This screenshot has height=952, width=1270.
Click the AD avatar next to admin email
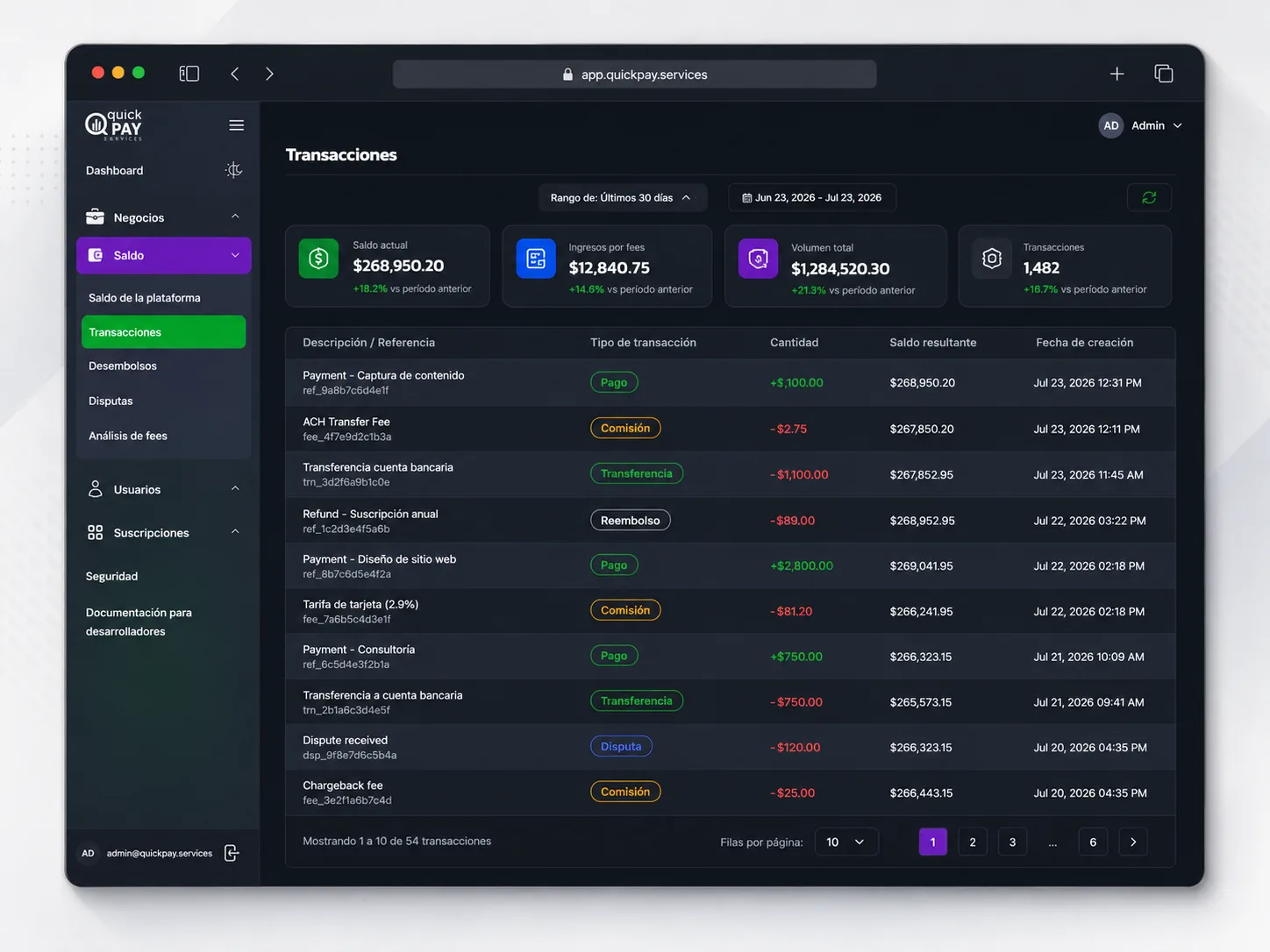pyautogui.click(x=88, y=853)
